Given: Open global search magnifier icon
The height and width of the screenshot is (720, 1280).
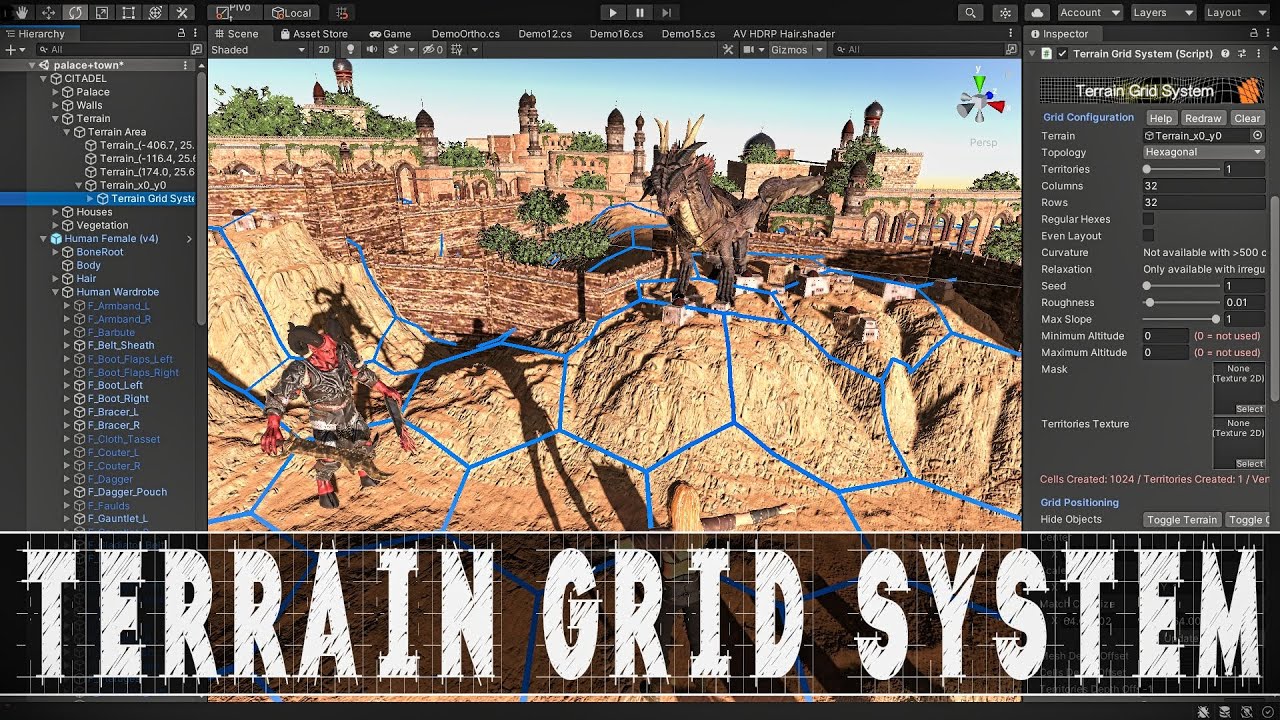Looking at the screenshot, I should click(970, 13).
